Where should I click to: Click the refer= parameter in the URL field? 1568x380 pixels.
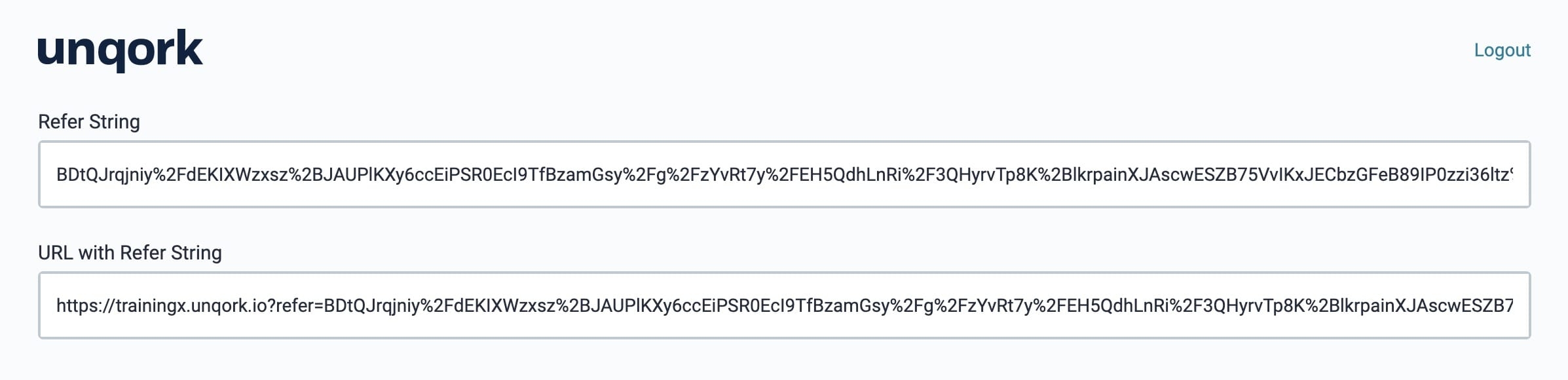click(299, 306)
